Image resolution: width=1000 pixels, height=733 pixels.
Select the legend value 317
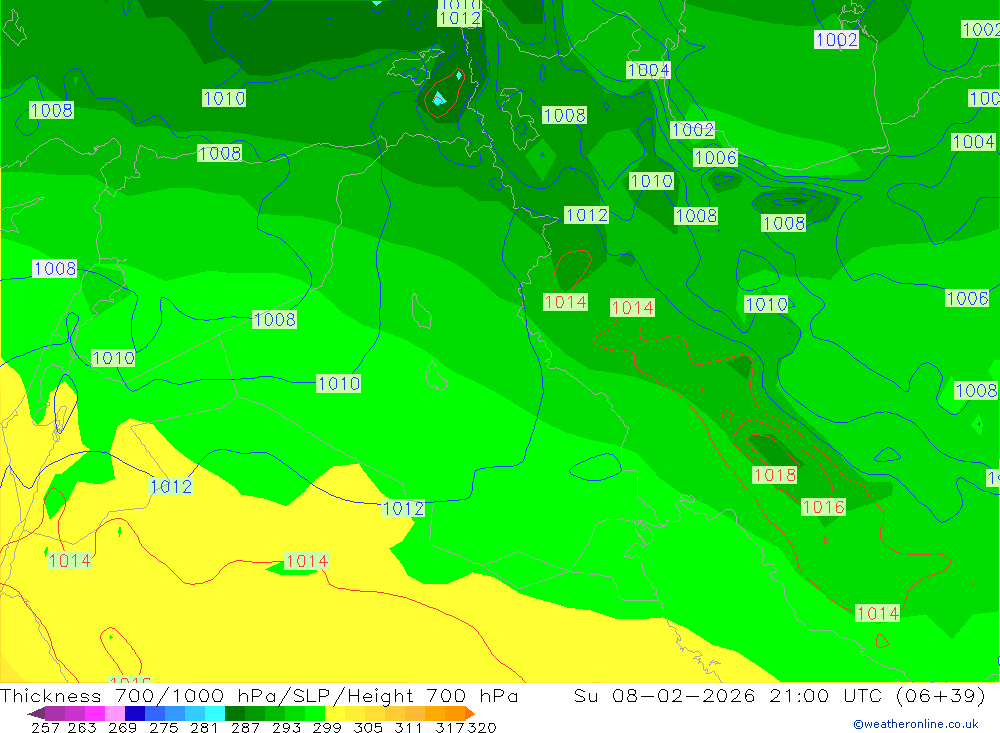[450, 727]
